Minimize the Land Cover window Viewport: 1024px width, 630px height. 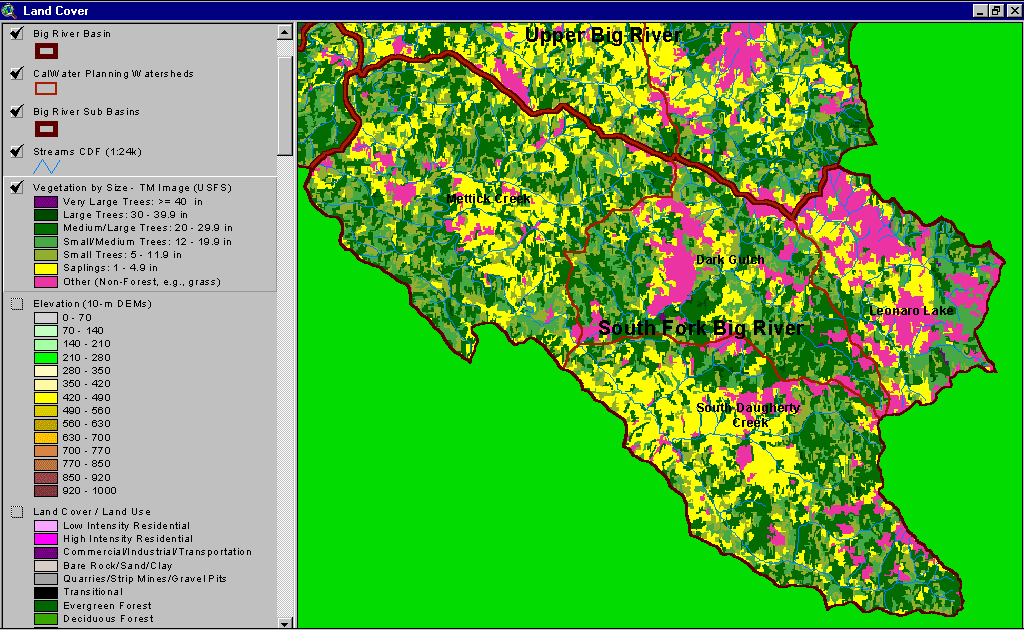click(980, 10)
